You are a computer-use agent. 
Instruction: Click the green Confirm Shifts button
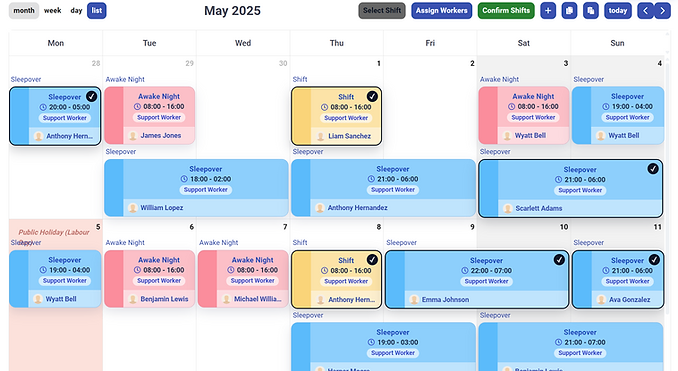tap(506, 11)
